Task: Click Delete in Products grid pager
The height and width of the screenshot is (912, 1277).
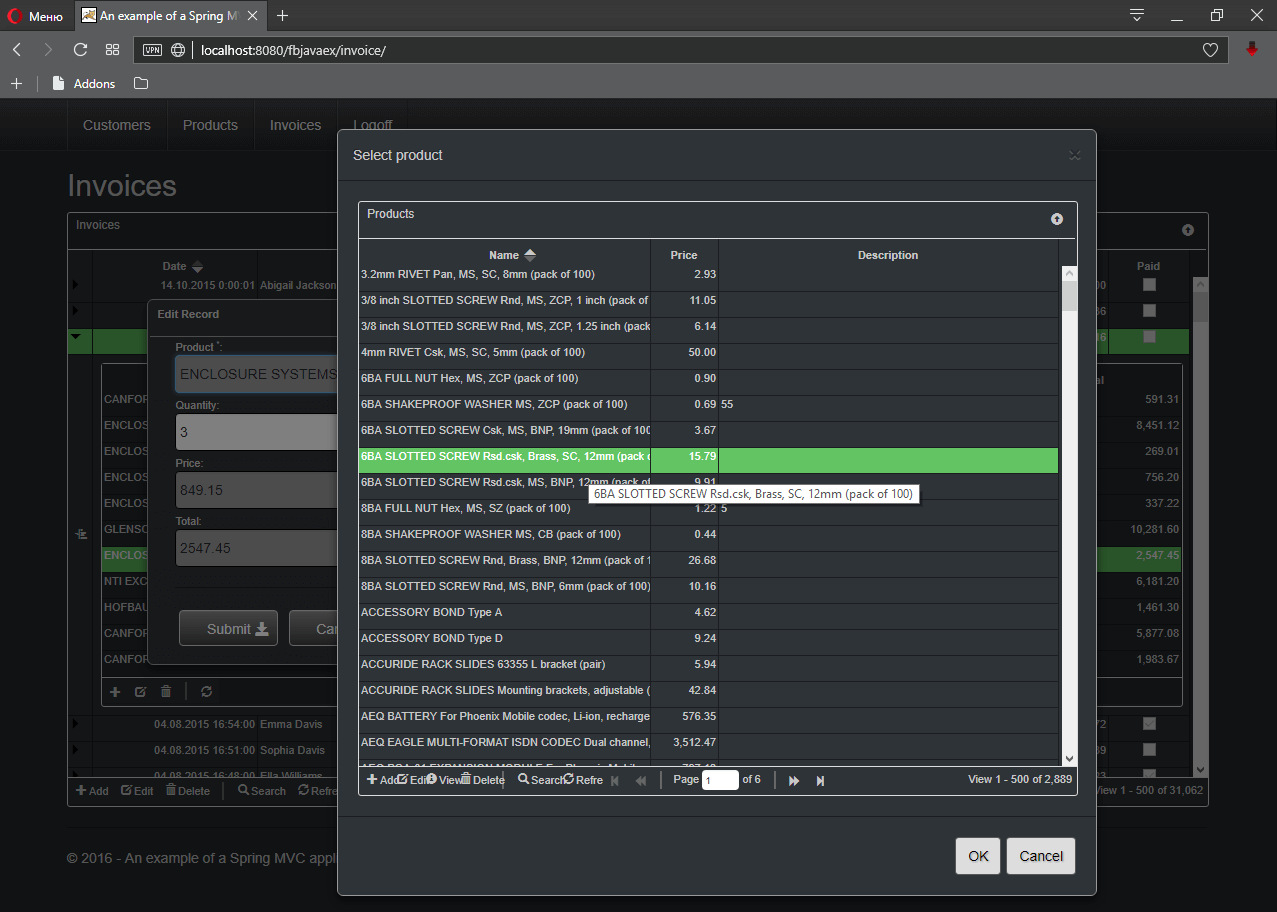Action: click(483, 780)
